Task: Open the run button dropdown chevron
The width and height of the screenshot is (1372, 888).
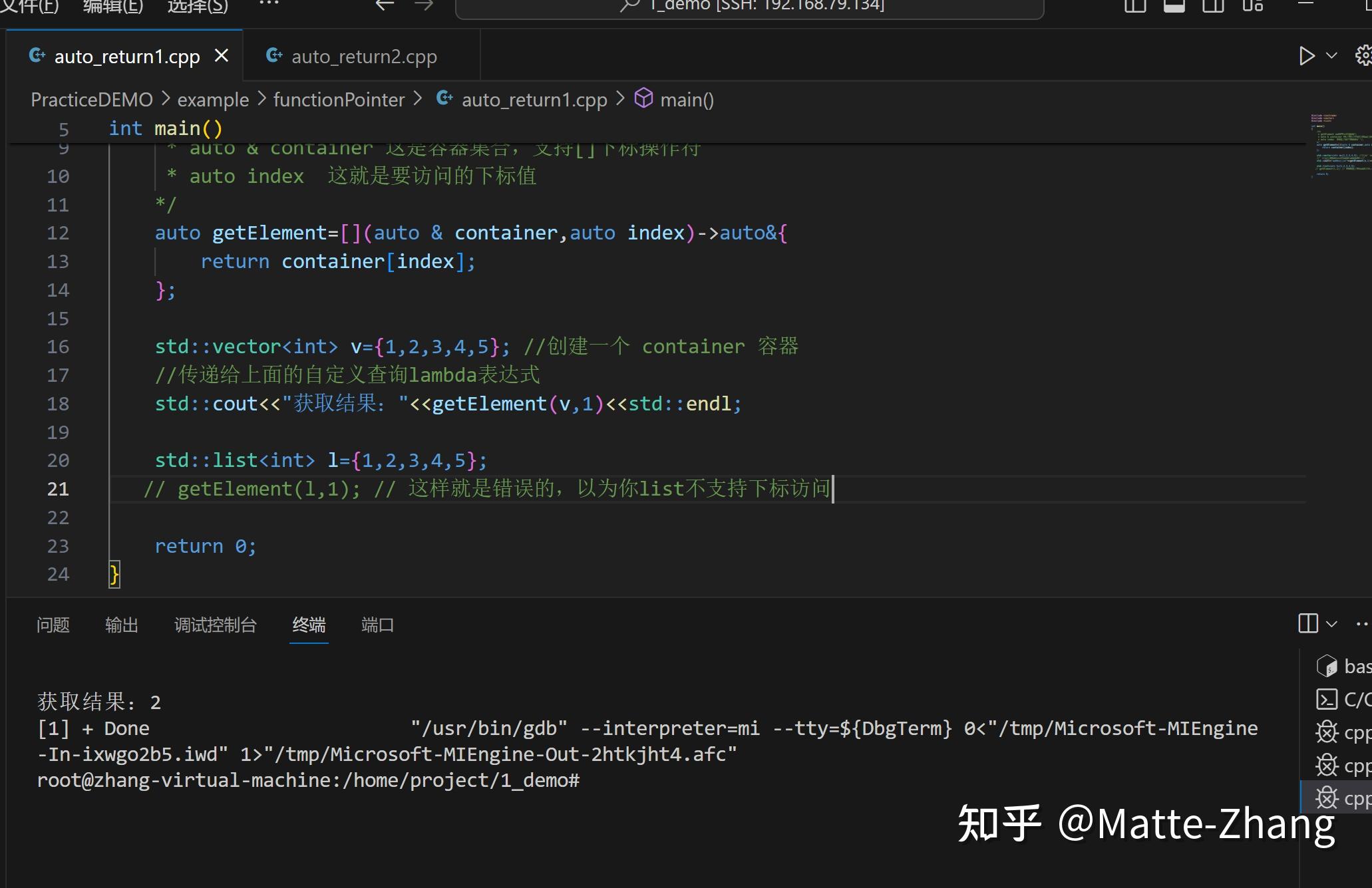Action: coord(1329,56)
